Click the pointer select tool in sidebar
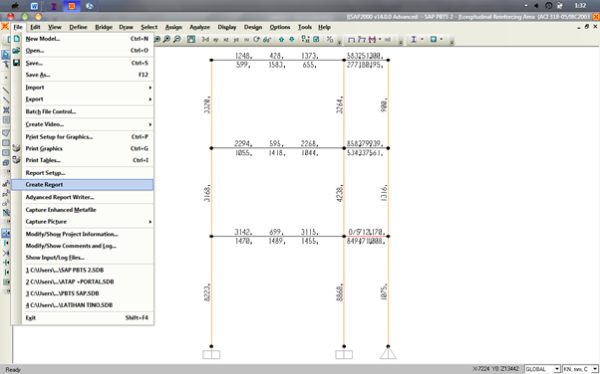 [x=6, y=55]
